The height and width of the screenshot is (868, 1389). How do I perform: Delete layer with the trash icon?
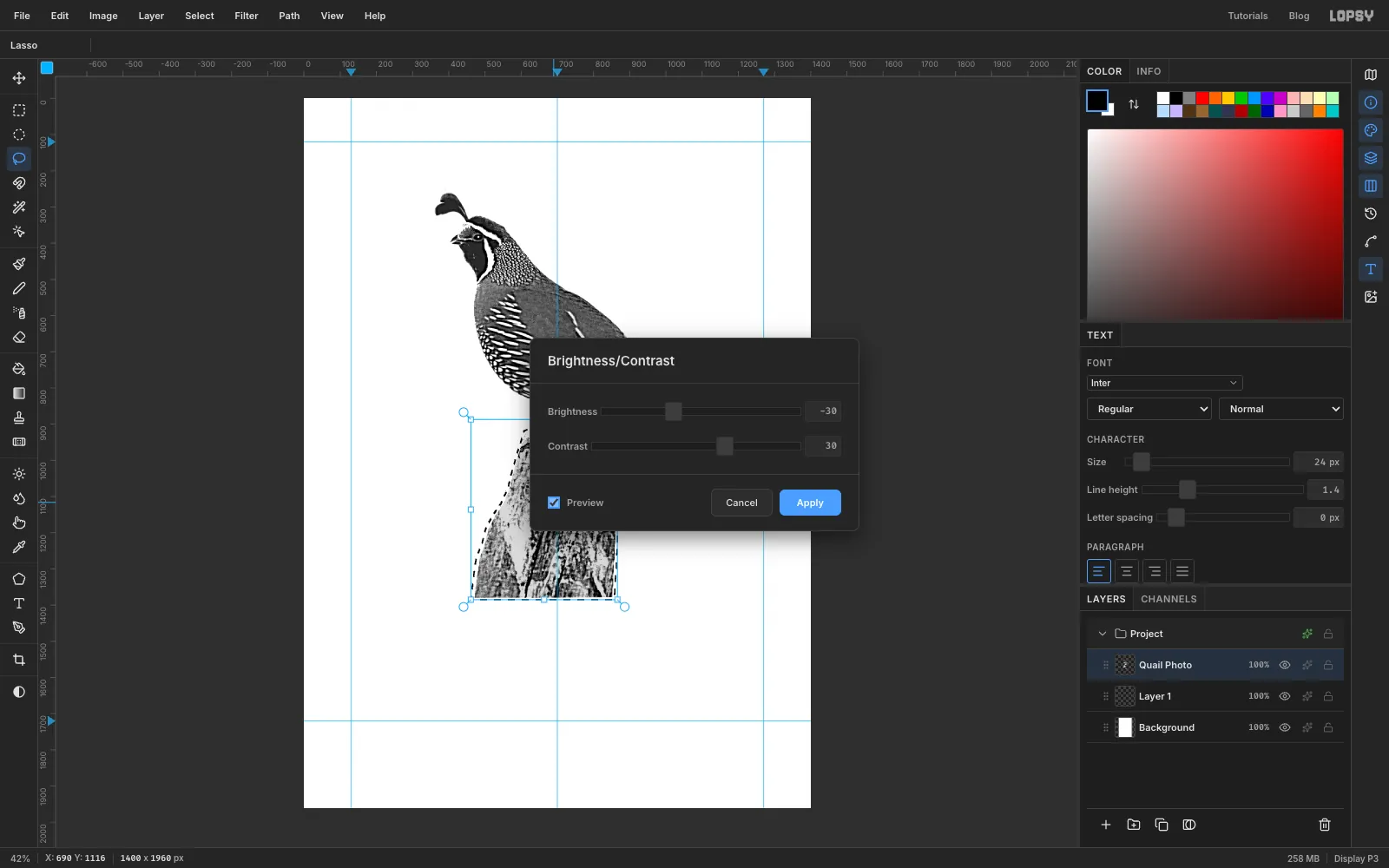[1325, 825]
